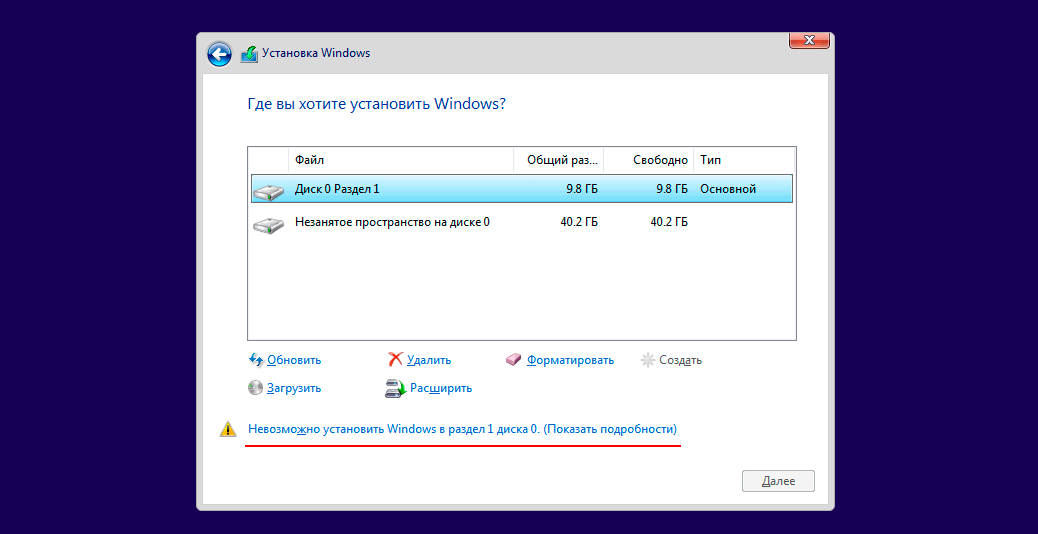
Task: Click the 40.2 ГБ free space cell
Action: click(669, 222)
